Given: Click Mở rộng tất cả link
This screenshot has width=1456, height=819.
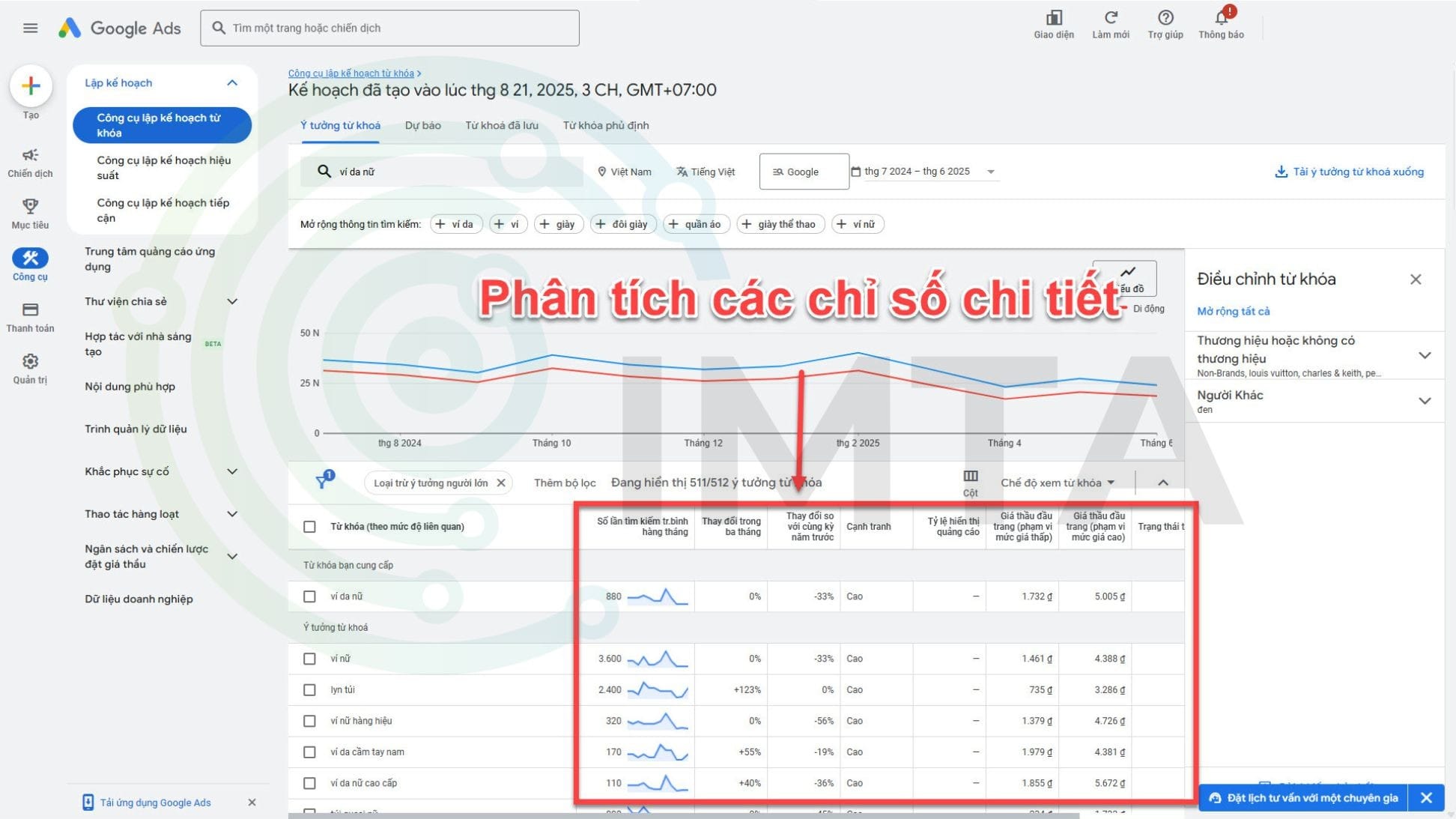Looking at the screenshot, I should coord(1233,311).
